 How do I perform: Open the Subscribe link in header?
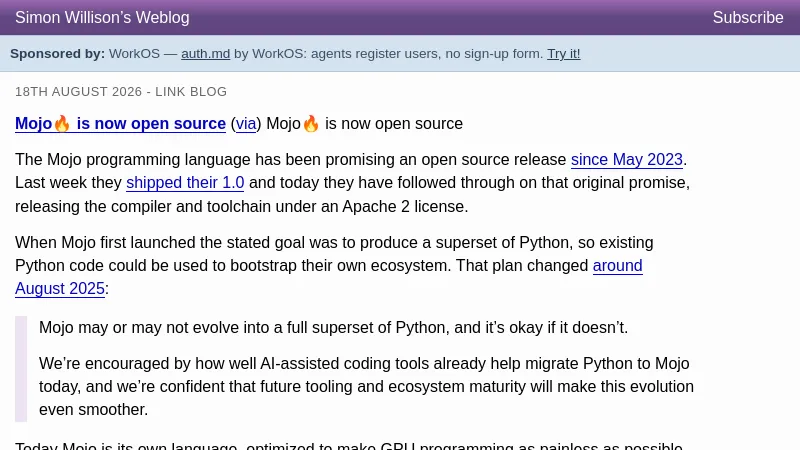click(748, 17)
